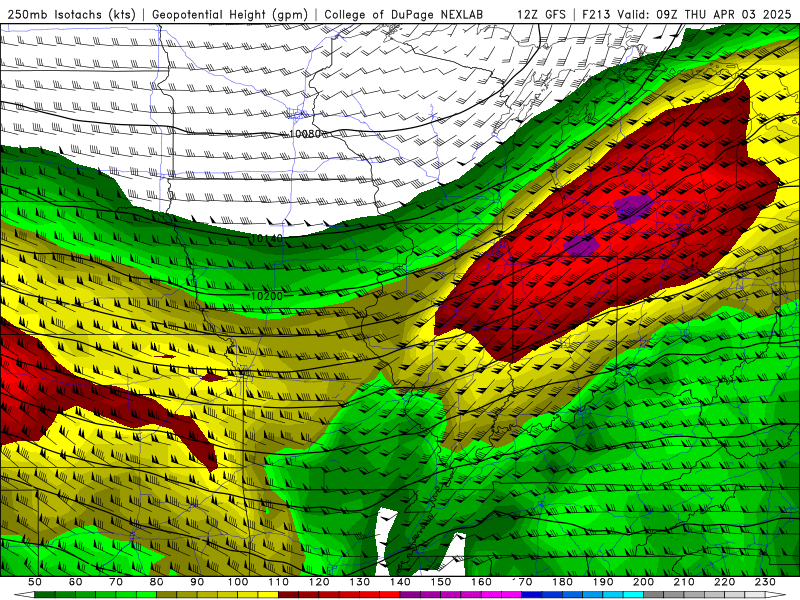Click the 10200 height contour label
The height and width of the screenshot is (600, 800).
(267, 296)
